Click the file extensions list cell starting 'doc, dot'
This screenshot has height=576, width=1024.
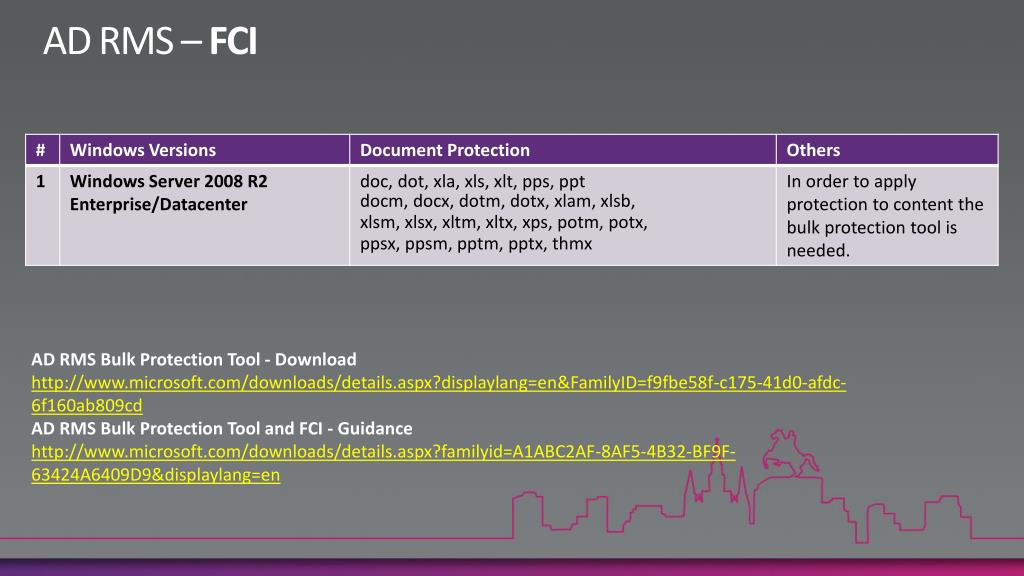tap(563, 216)
